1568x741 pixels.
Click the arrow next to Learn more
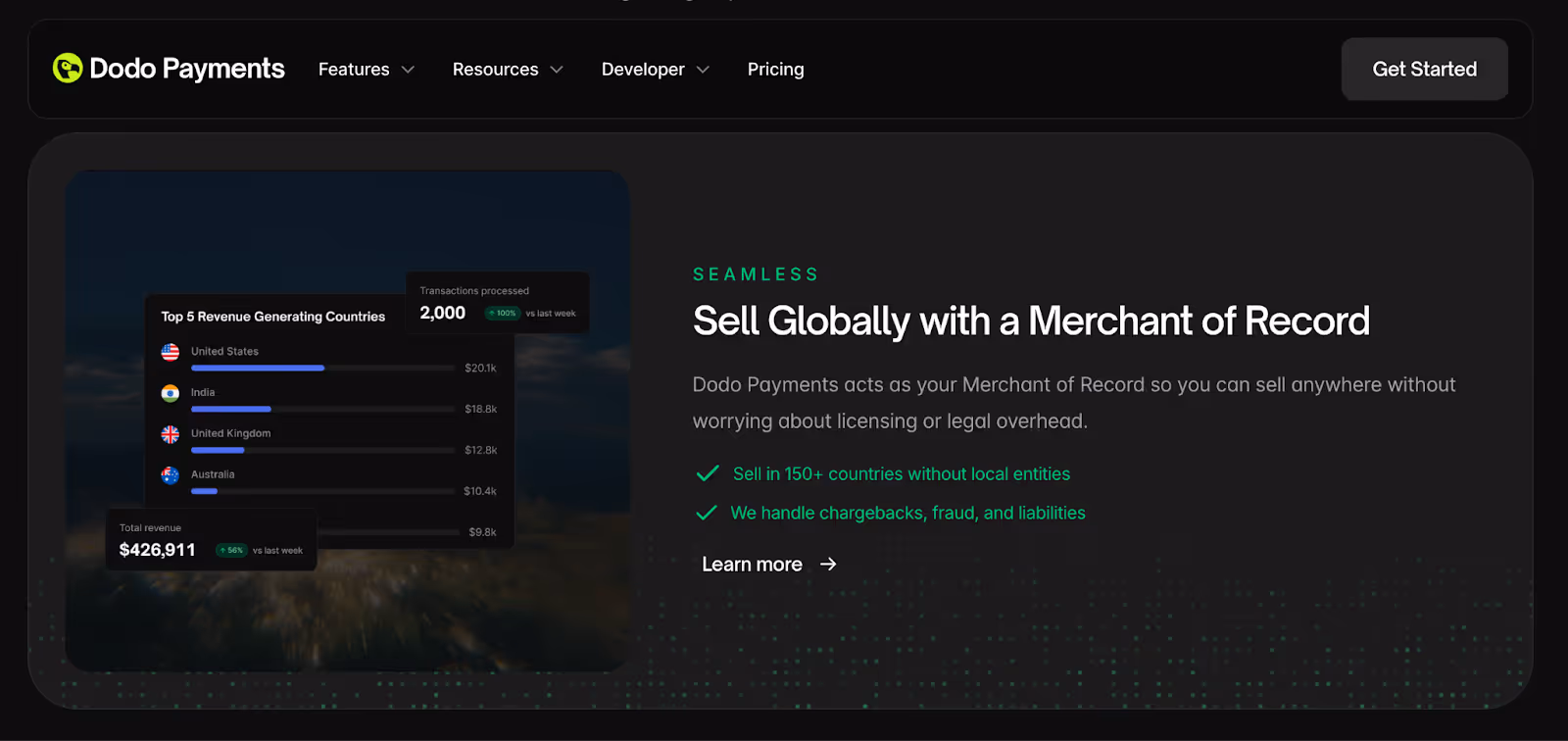coord(828,565)
